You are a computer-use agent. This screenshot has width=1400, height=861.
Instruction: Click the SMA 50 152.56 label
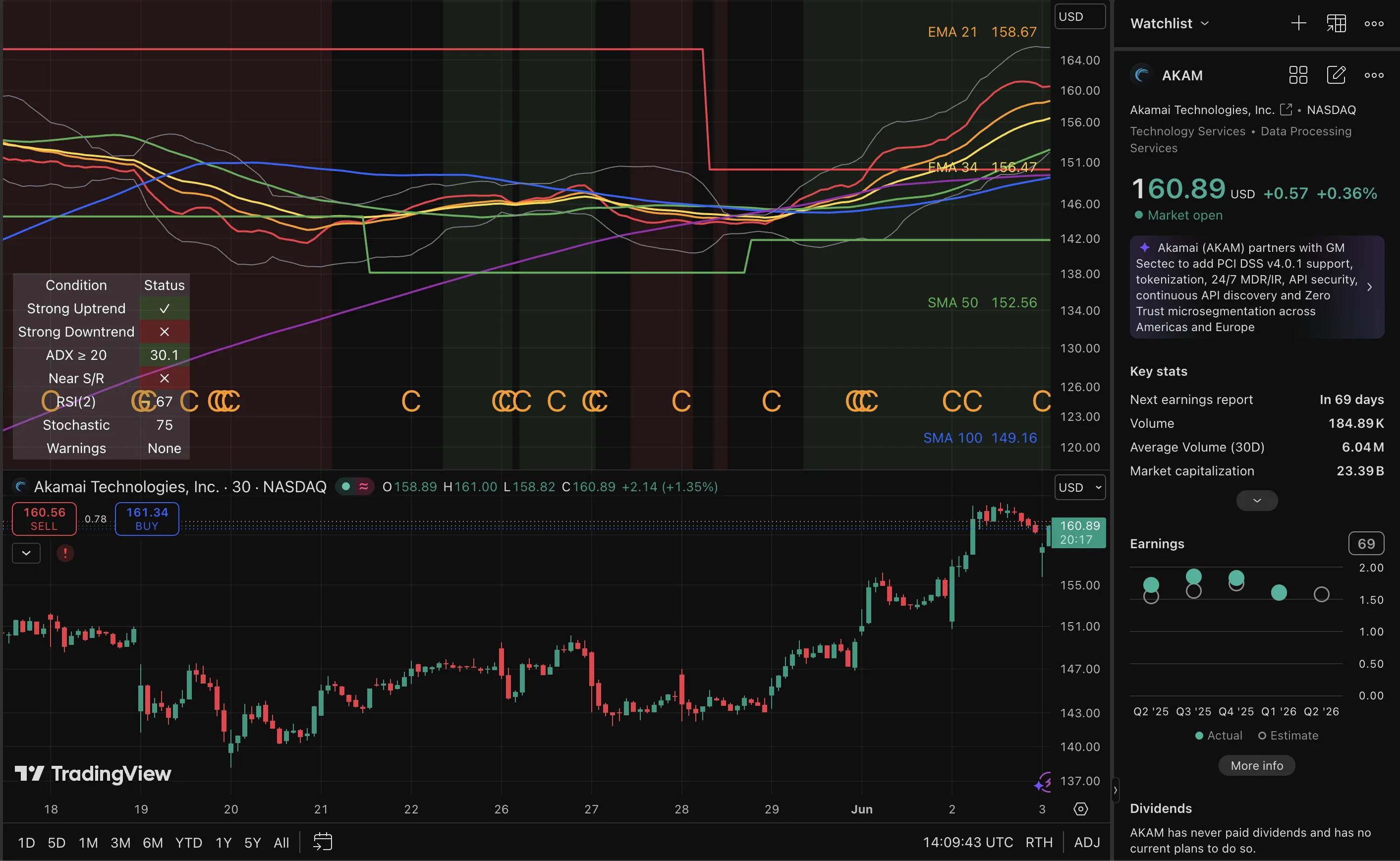click(982, 302)
